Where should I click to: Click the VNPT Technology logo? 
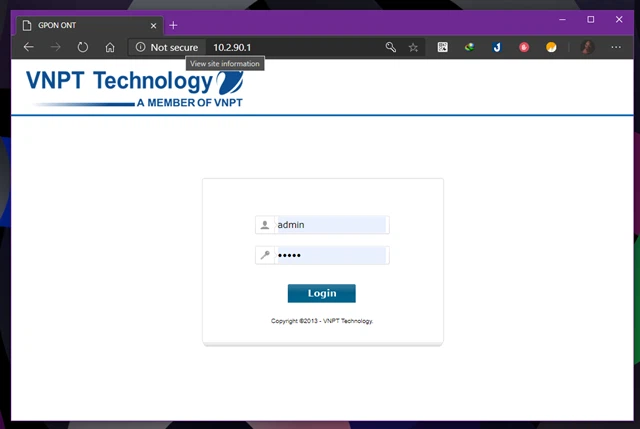(135, 88)
